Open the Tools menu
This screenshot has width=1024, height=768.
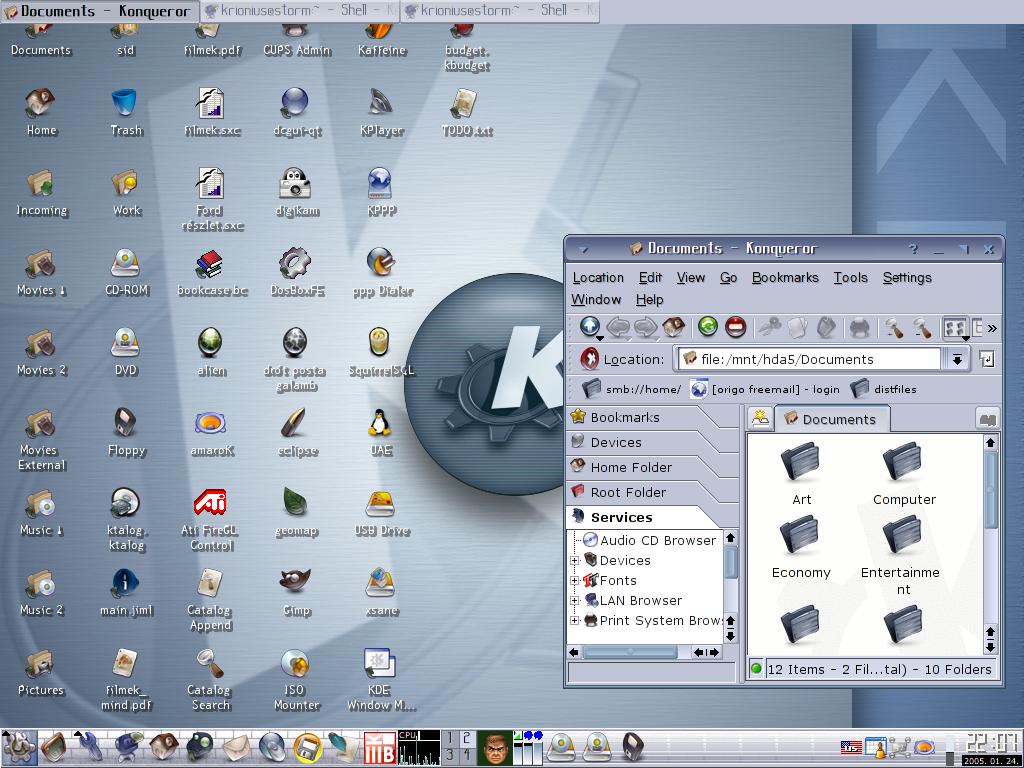850,278
